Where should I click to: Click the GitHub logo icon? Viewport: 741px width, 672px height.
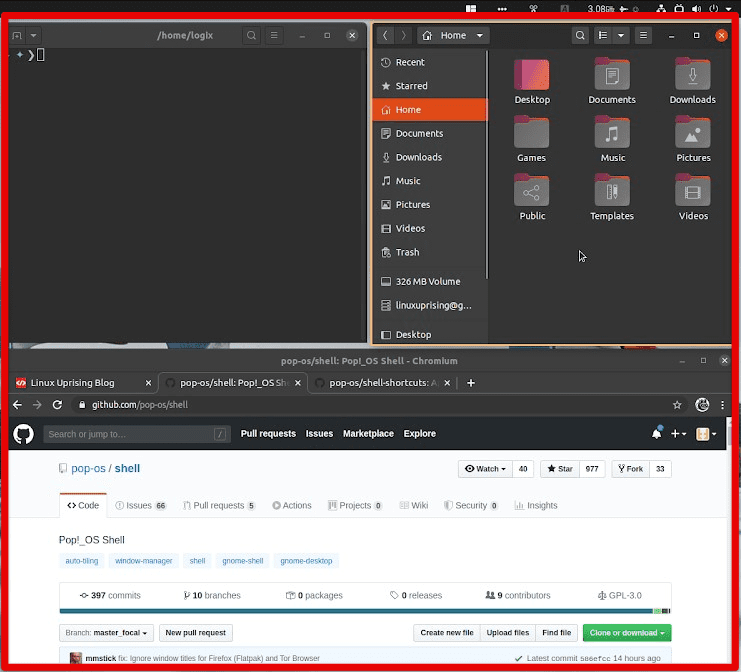23,434
